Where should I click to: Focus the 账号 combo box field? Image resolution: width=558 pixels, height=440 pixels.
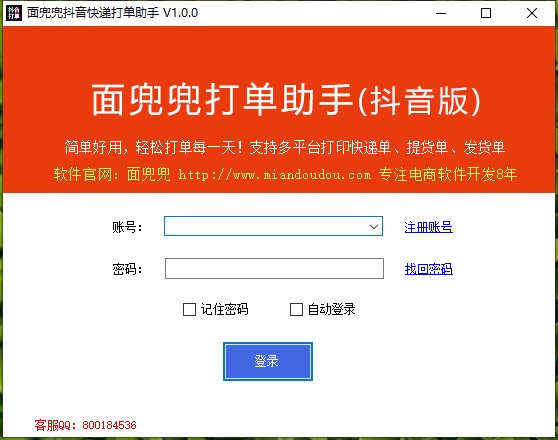pos(273,226)
